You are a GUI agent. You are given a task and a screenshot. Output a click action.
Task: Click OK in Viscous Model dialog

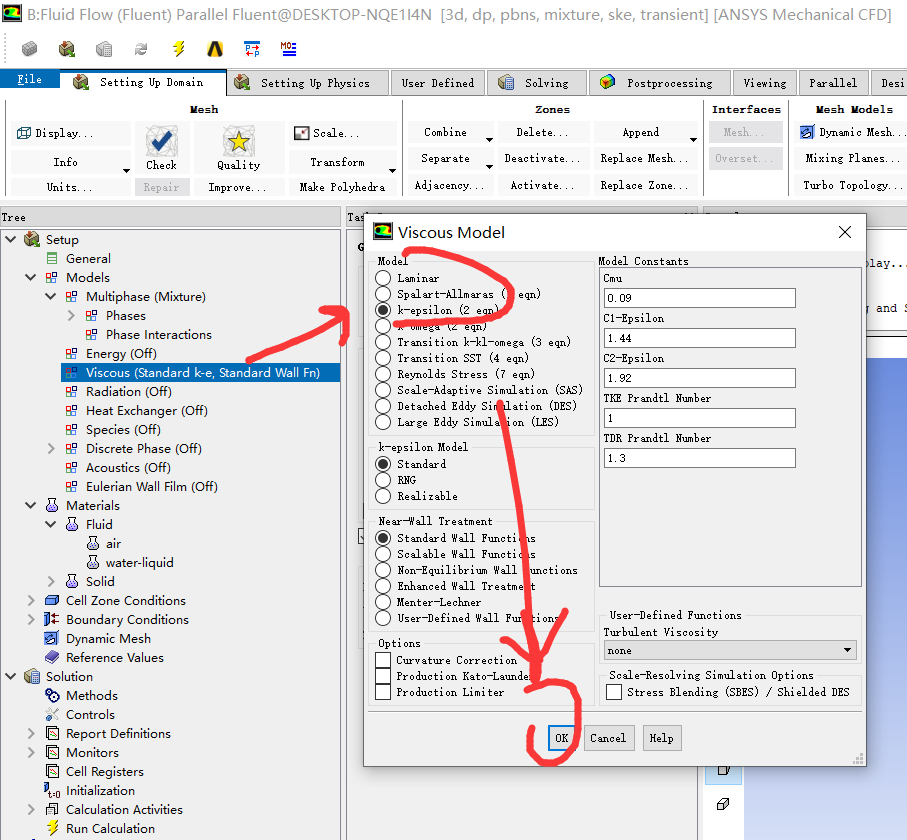coord(562,738)
